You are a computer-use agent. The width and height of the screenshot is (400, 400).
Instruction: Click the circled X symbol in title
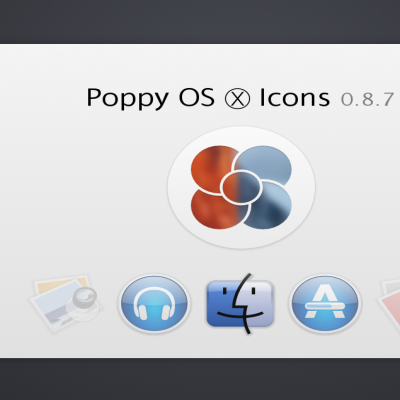click(237, 99)
